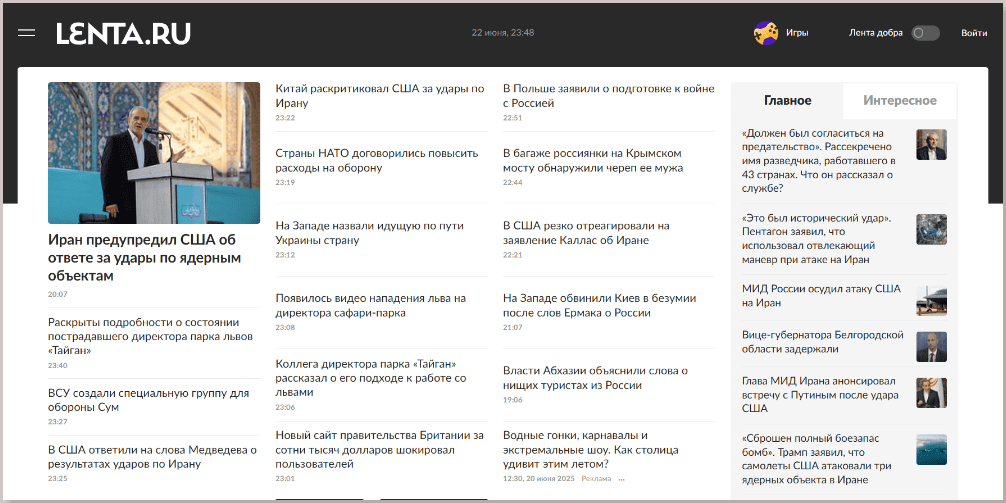1006x503 pixels.
Task: Open «Должен был согласиться на предательство» story
Action: pyautogui.click(x=821, y=161)
